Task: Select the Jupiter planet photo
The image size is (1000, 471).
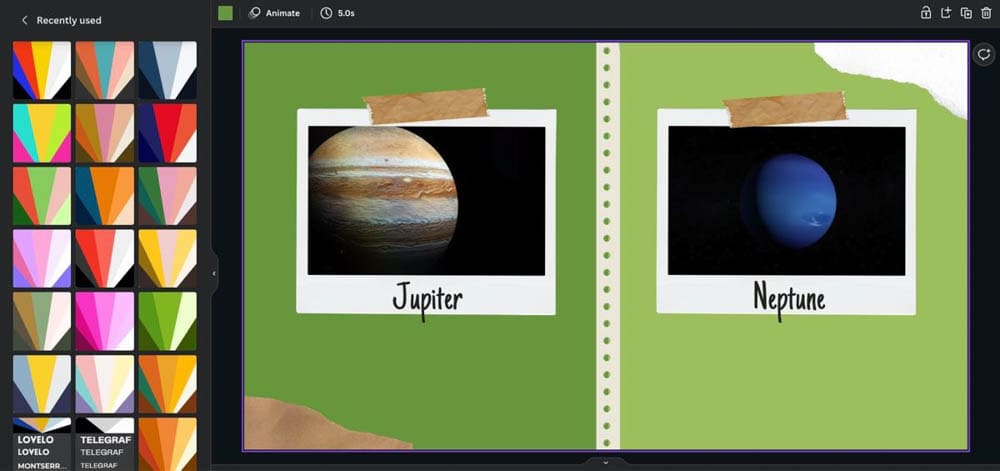Action: 426,200
